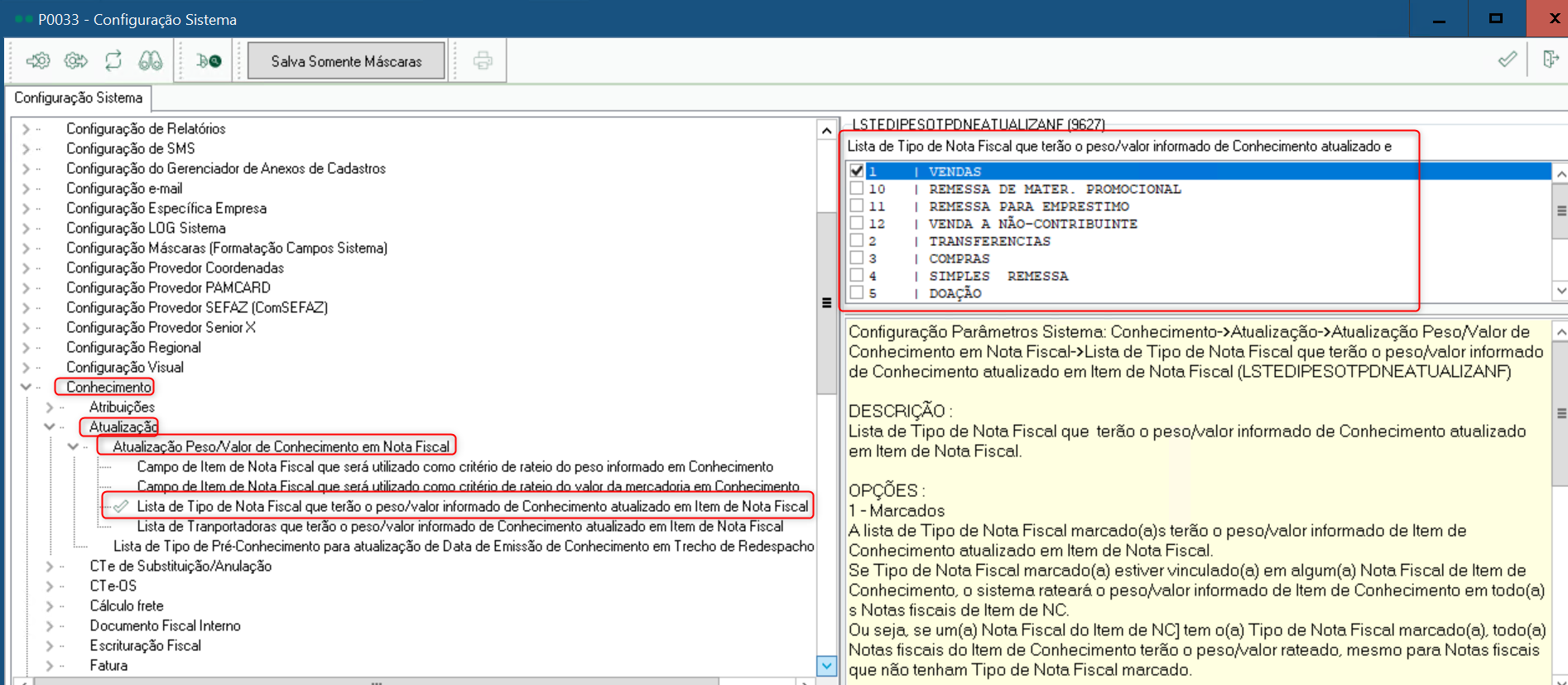Click description panel scroll up arrow

[x=1561, y=332]
